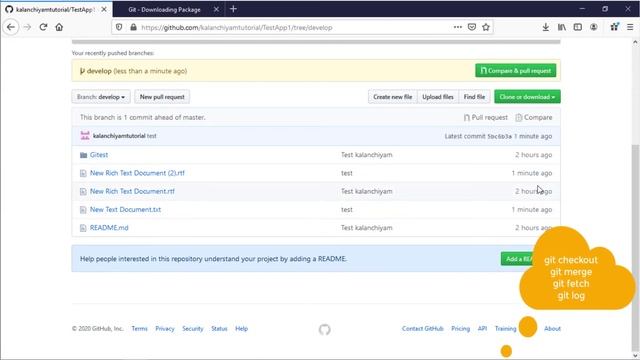Open footer Privacy link
640x360 pixels.
(x=165, y=329)
